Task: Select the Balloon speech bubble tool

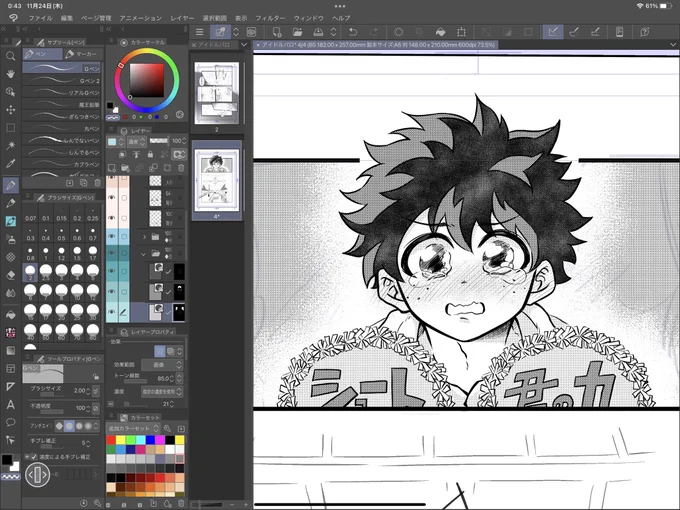Action: coord(10,422)
